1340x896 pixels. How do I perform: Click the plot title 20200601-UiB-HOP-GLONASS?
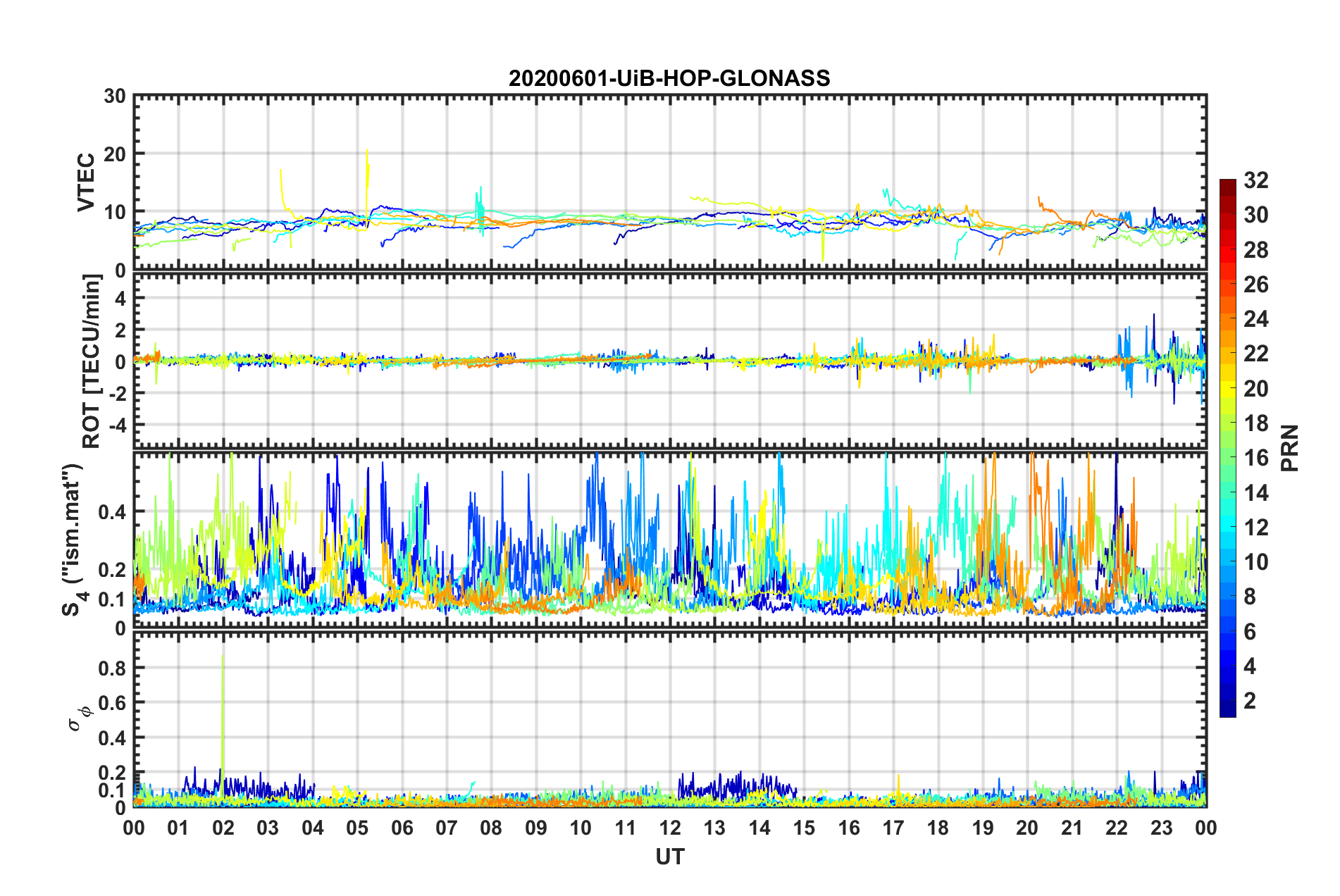click(x=669, y=78)
